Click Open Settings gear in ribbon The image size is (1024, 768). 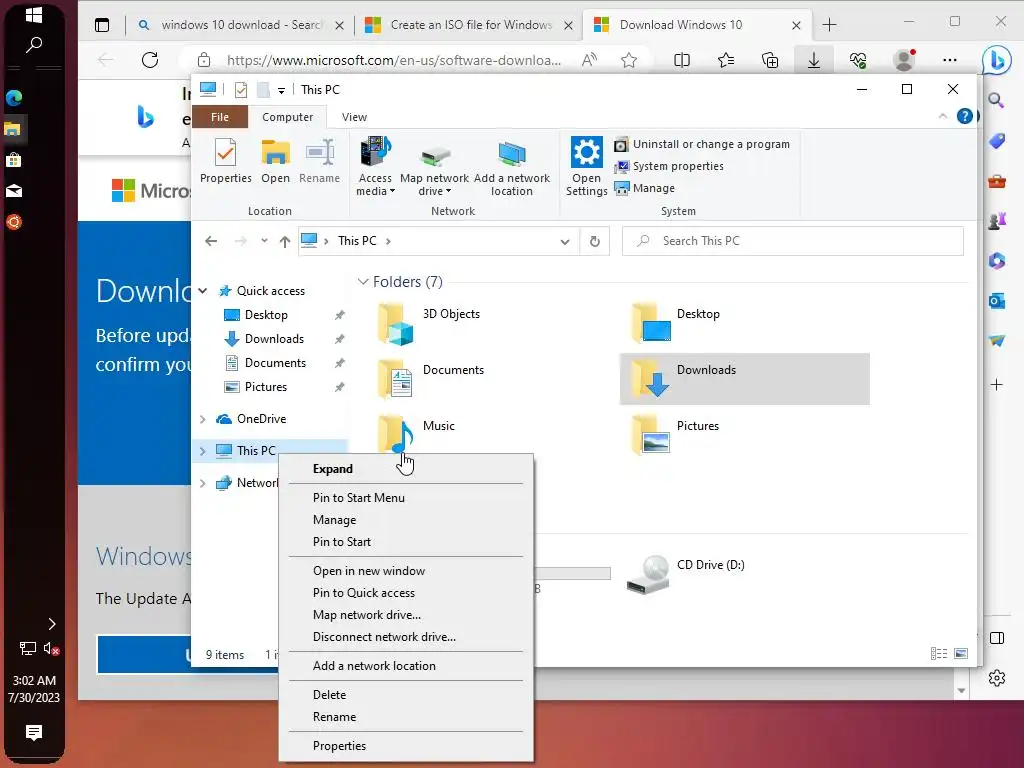click(586, 167)
